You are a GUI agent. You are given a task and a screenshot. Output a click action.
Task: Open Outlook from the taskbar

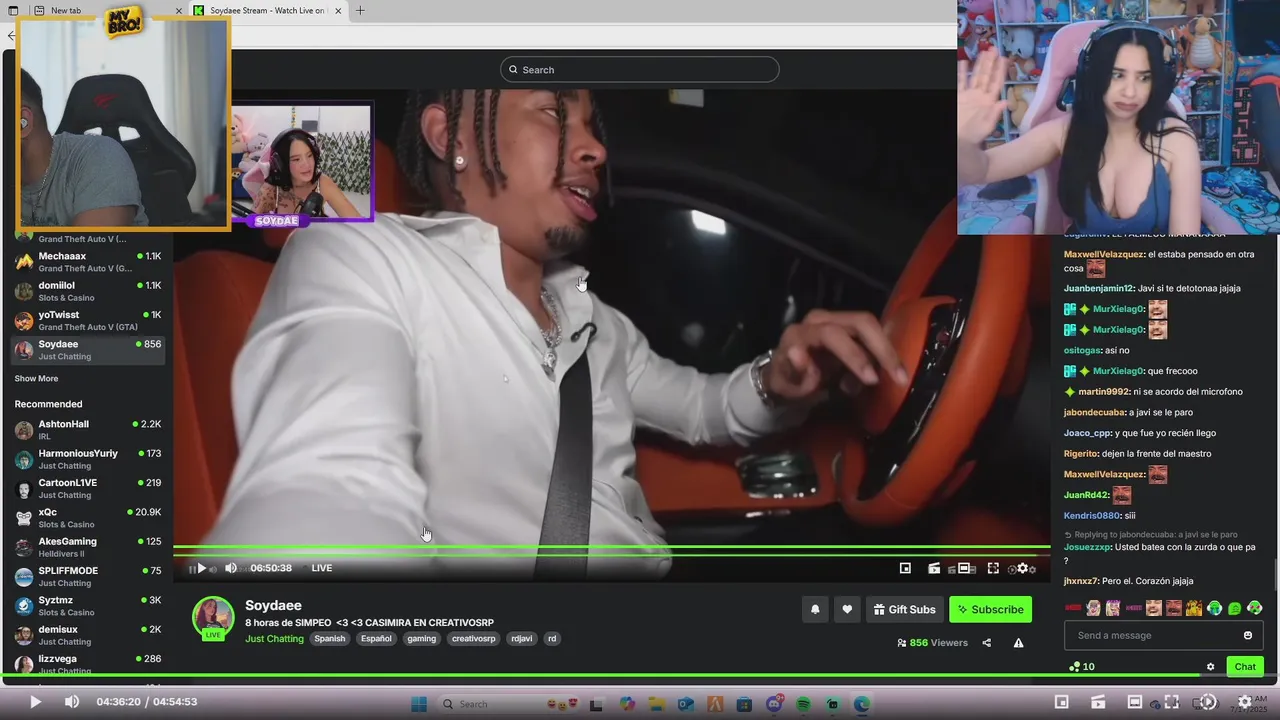686,704
